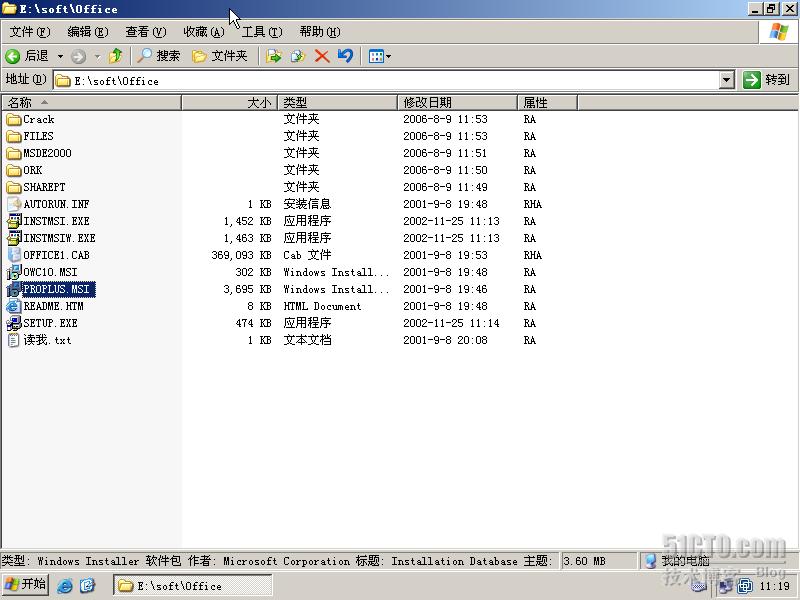Expand the address bar dropdown
This screenshot has height=600, width=800.
tap(727, 80)
